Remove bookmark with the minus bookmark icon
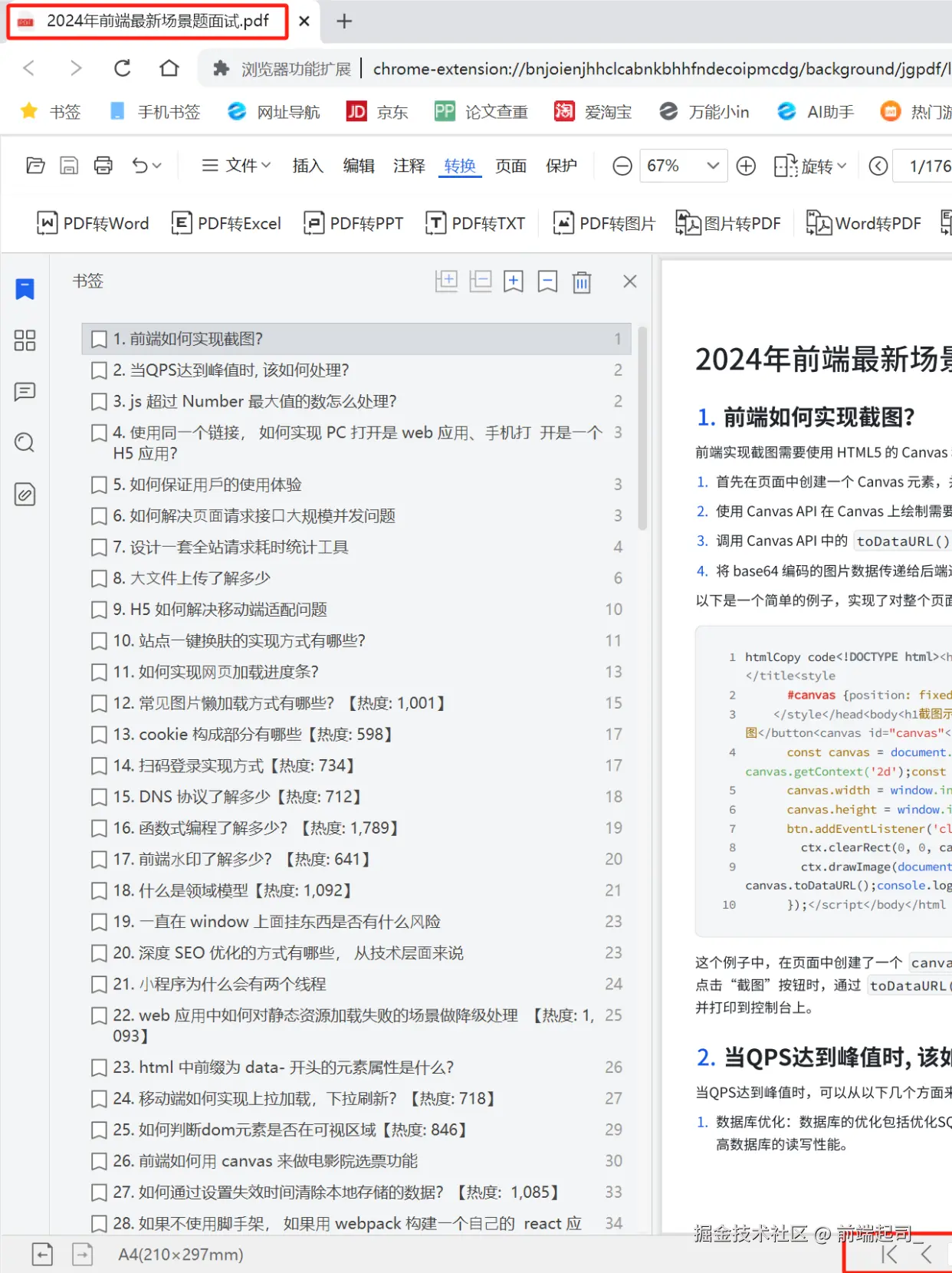 tap(547, 281)
